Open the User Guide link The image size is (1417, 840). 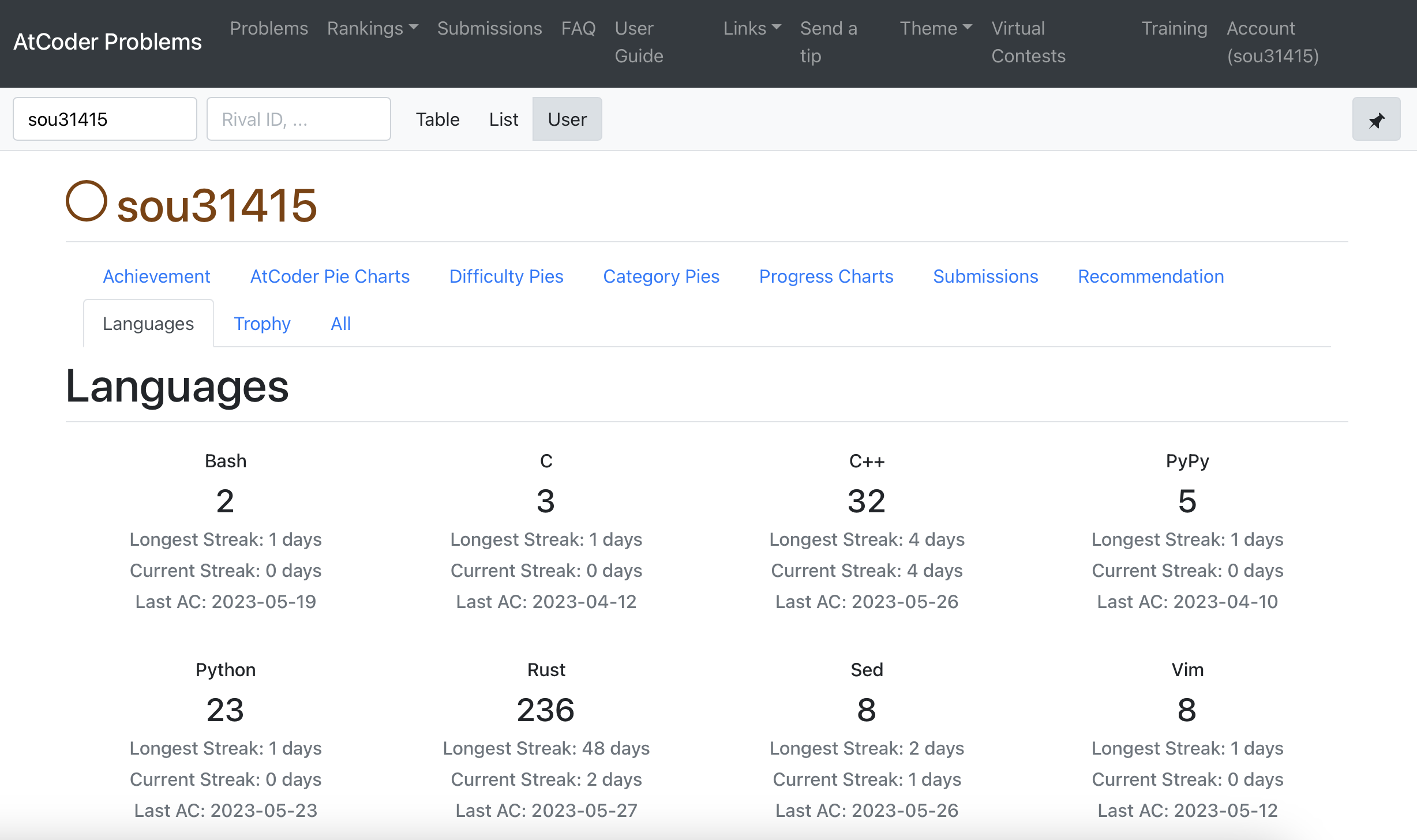[x=639, y=42]
